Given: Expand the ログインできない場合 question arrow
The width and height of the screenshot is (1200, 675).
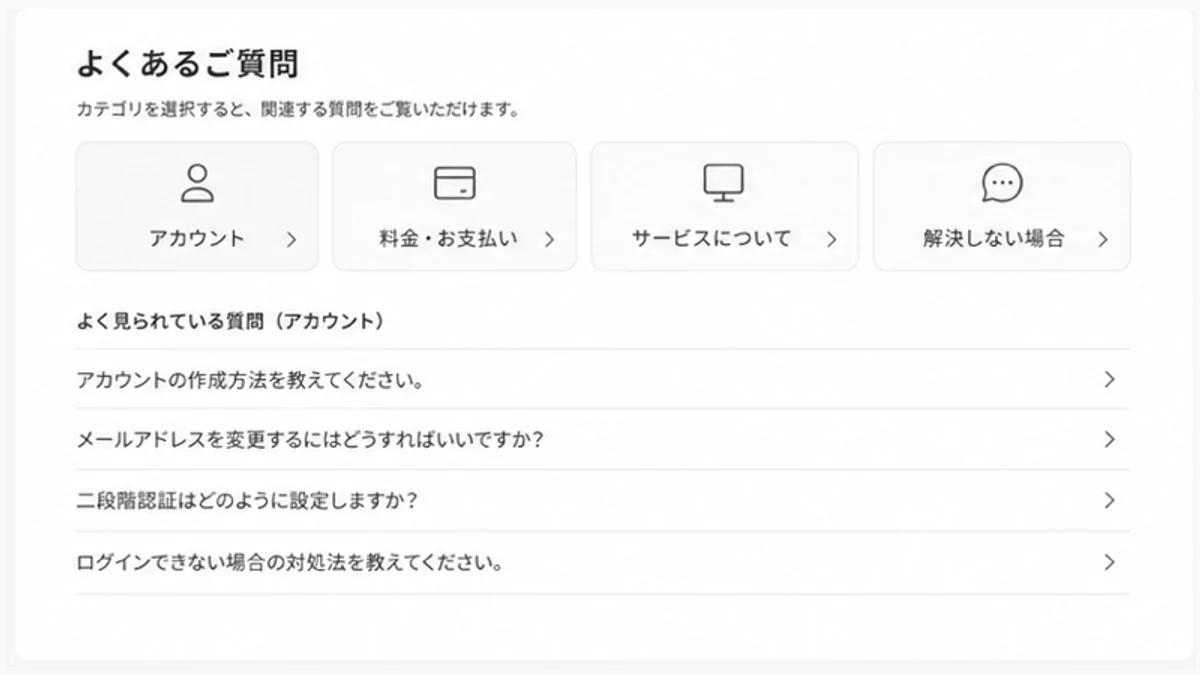Looking at the screenshot, I should (1109, 562).
